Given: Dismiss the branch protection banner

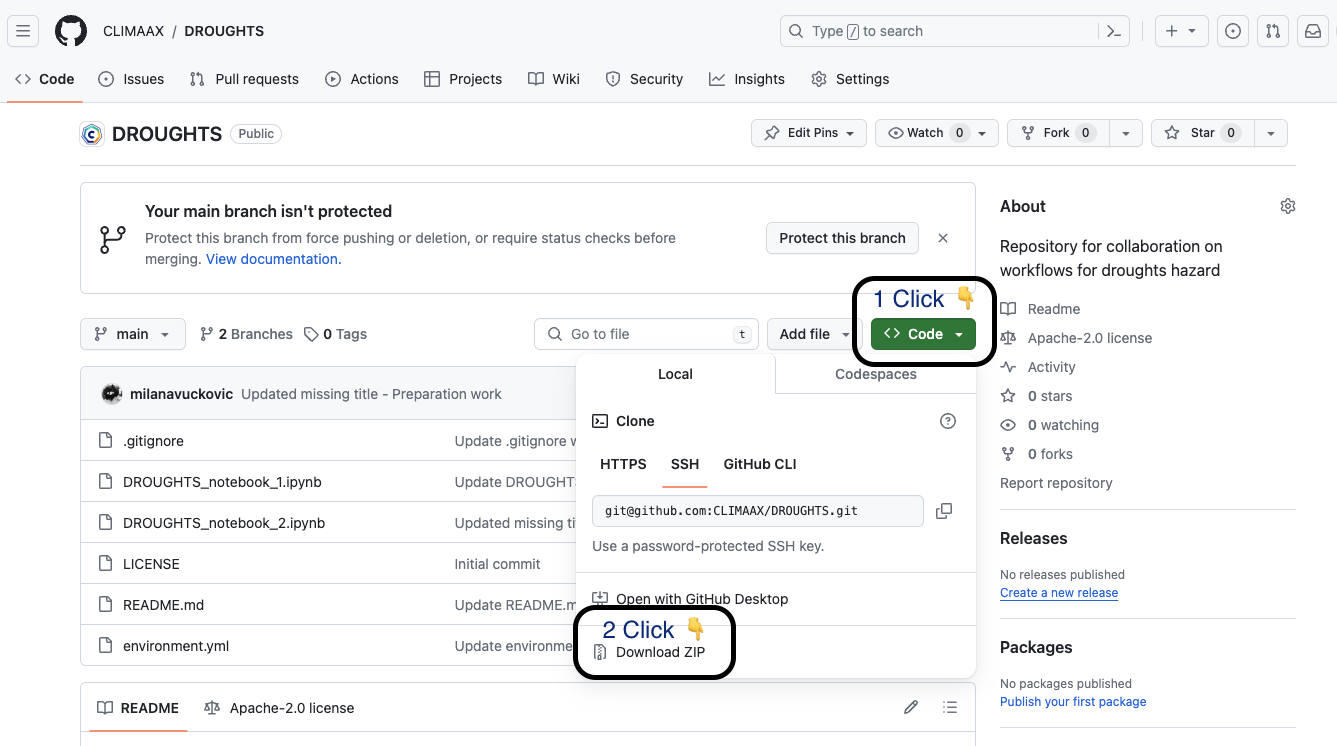Looking at the screenshot, I should pos(943,238).
